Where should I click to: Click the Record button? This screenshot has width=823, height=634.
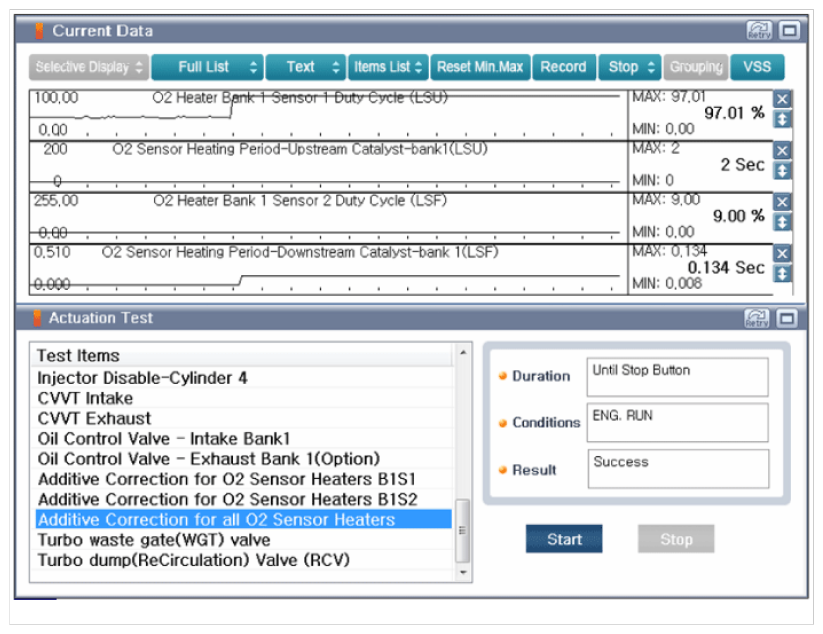point(563,67)
